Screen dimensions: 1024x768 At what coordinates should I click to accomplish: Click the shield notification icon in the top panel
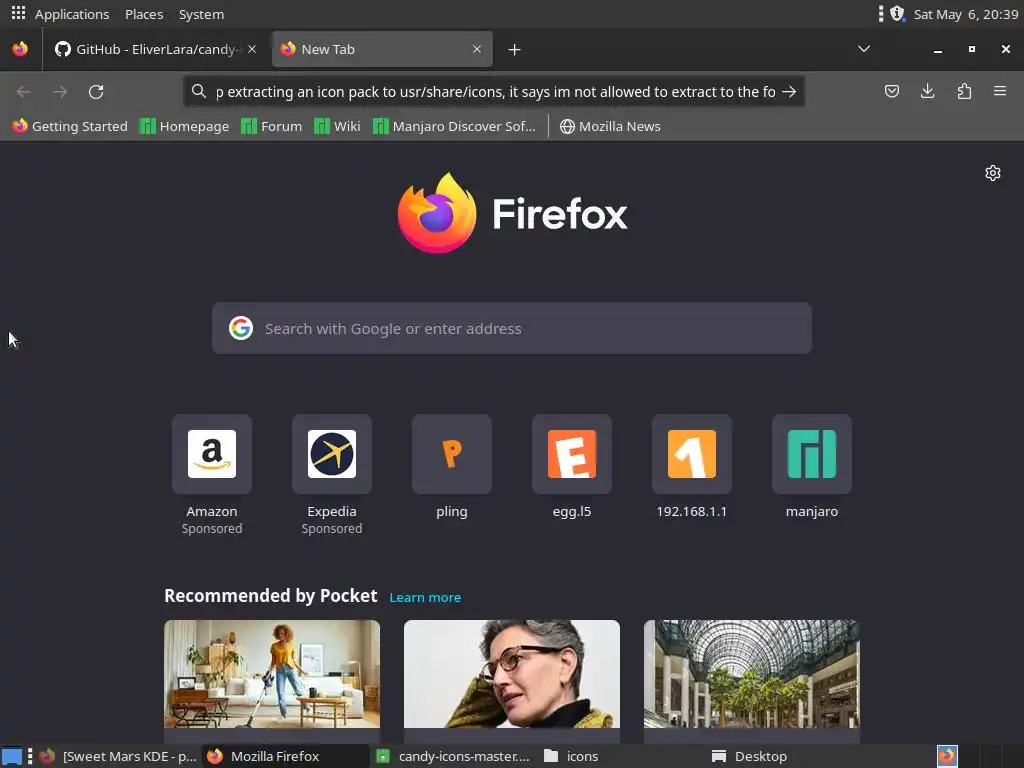897,14
